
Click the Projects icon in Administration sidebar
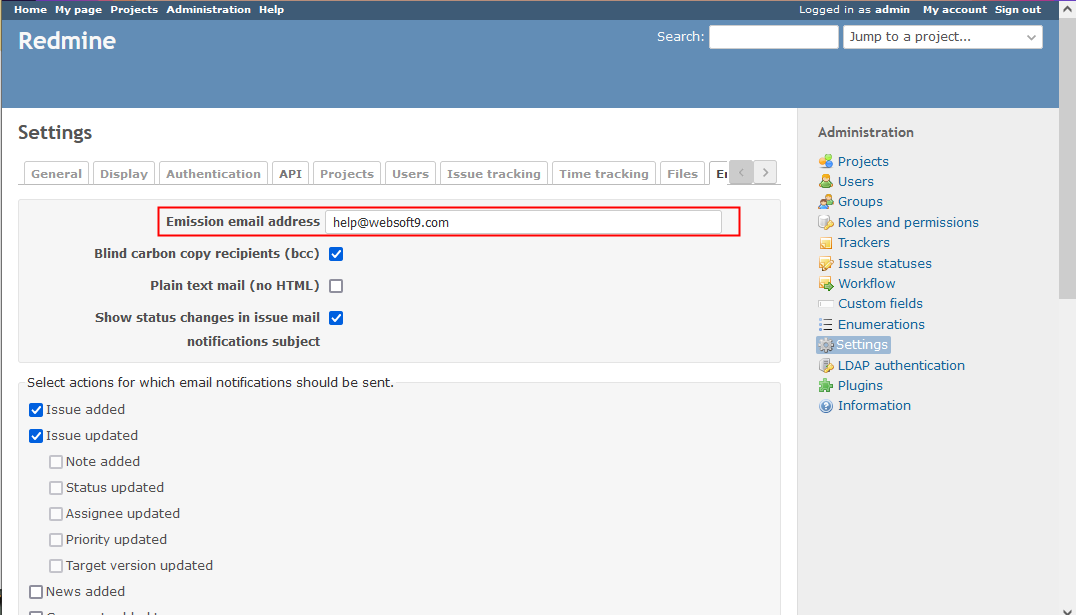826,161
